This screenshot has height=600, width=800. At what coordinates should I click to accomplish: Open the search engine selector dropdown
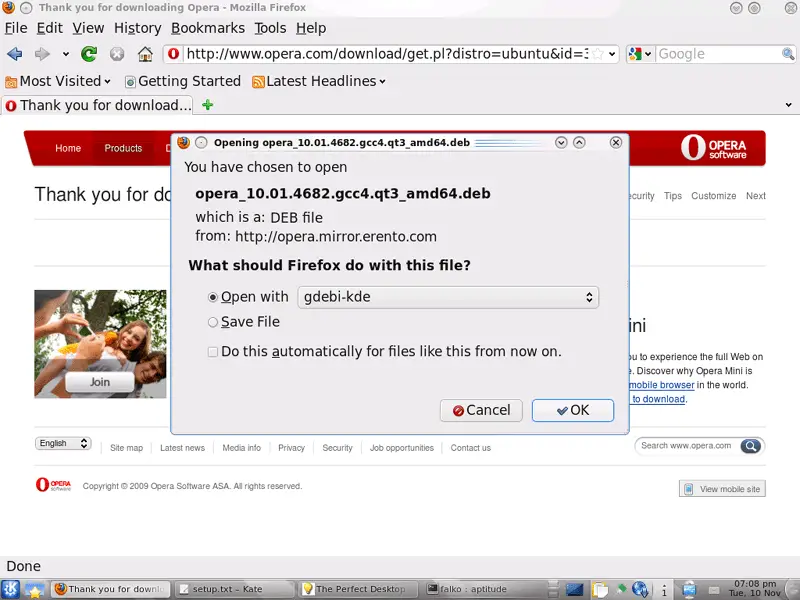tap(640, 54)
